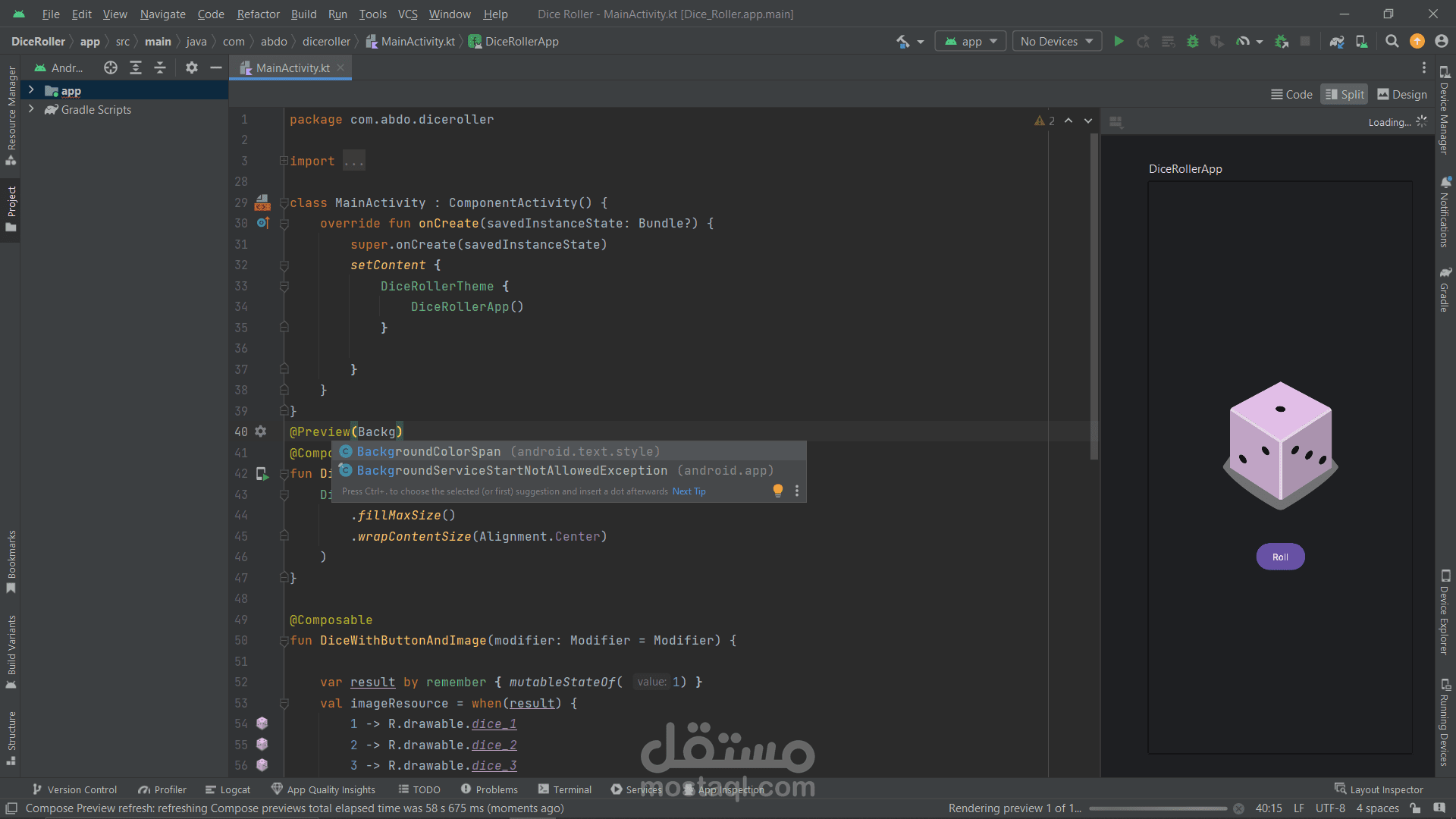Open the Refactor menu
This screenshot has height=819, width=1456.
(x=258, y=14)
